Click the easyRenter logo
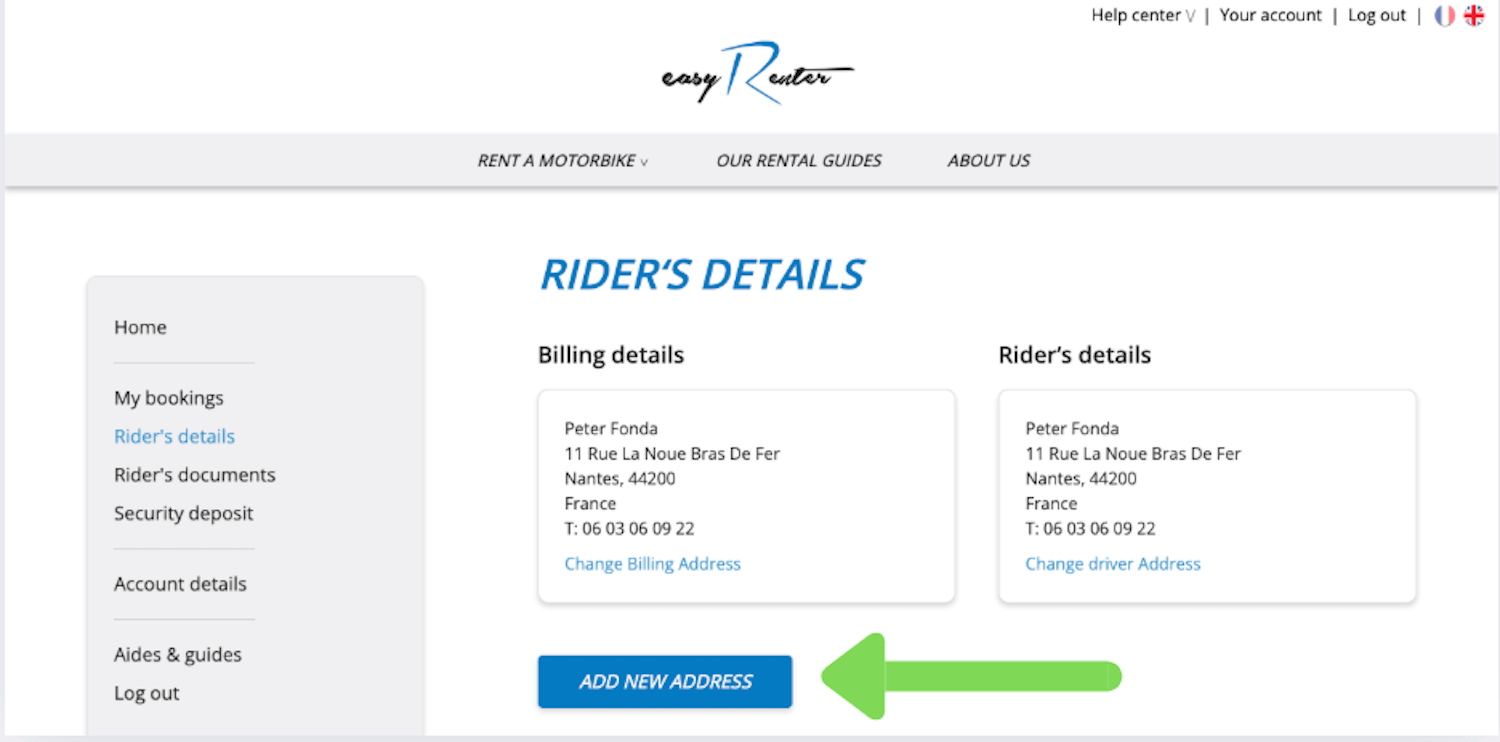This screenshot has width=1500, height=742. coord(757,74)
